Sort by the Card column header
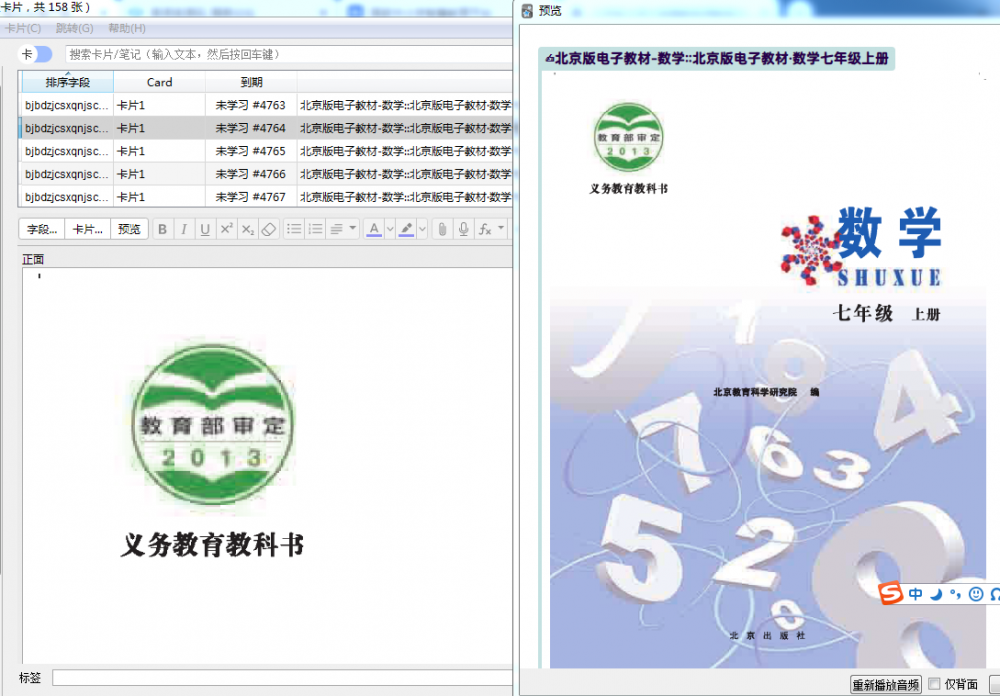This screenshot has height=696, width=1000. coord(159,82)
